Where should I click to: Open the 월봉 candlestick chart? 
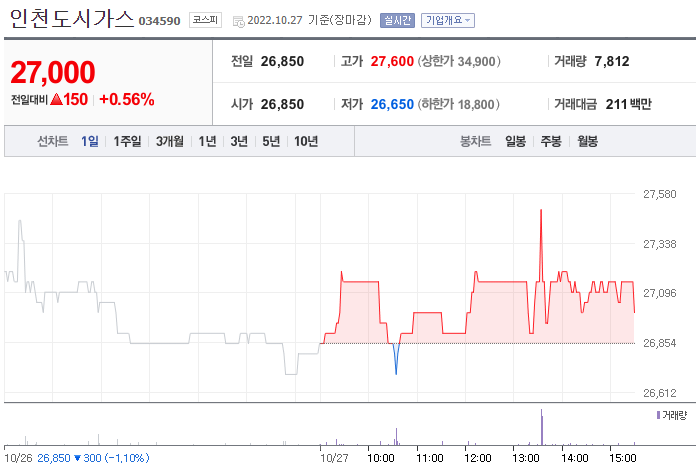587,141
